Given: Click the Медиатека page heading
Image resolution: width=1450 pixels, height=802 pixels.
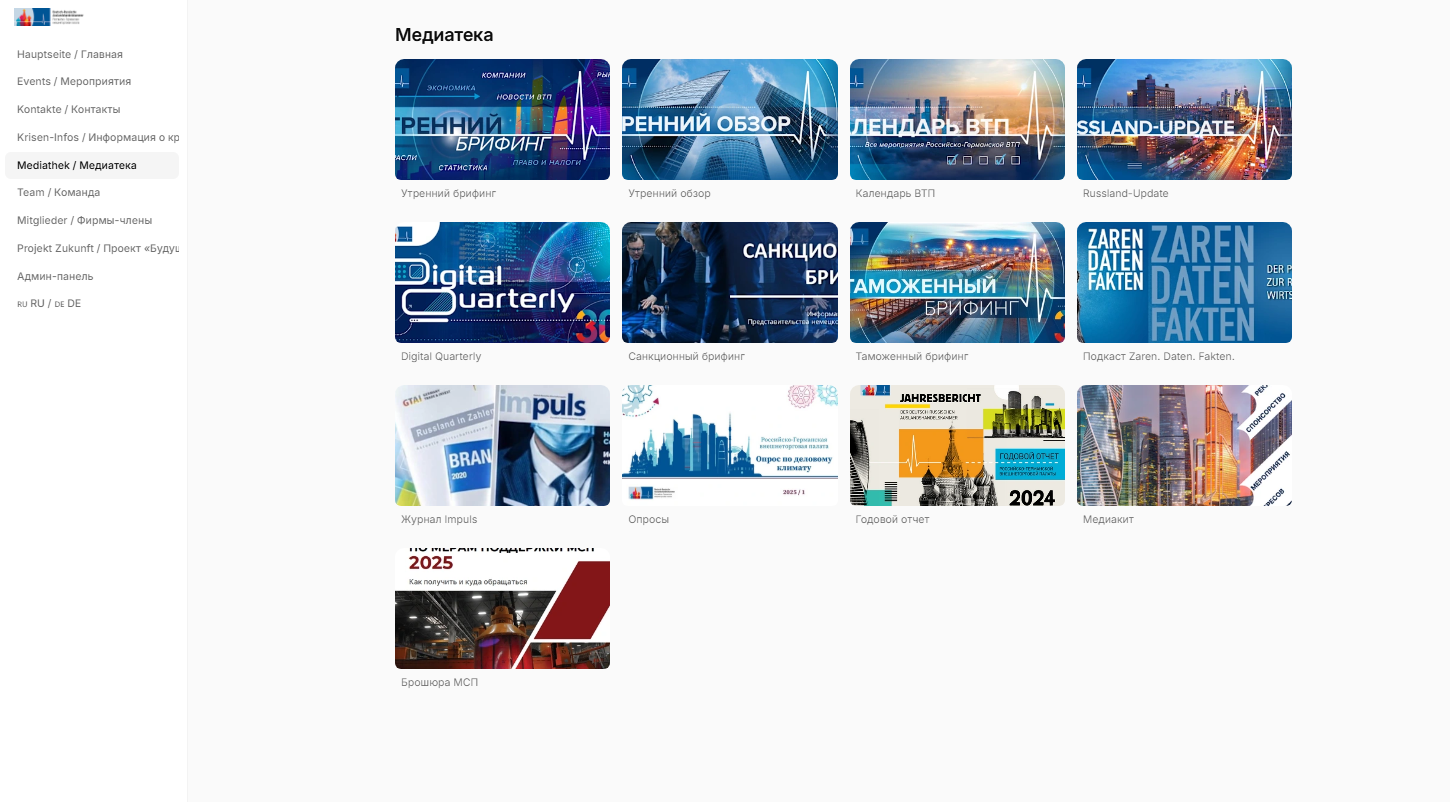Looking at the screenshot, I should [444, 35].
